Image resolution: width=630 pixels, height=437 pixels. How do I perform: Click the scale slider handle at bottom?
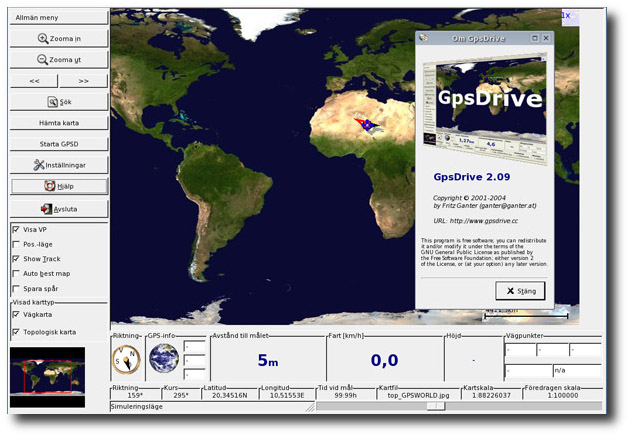pyautogui.click(x=436, y=406)
